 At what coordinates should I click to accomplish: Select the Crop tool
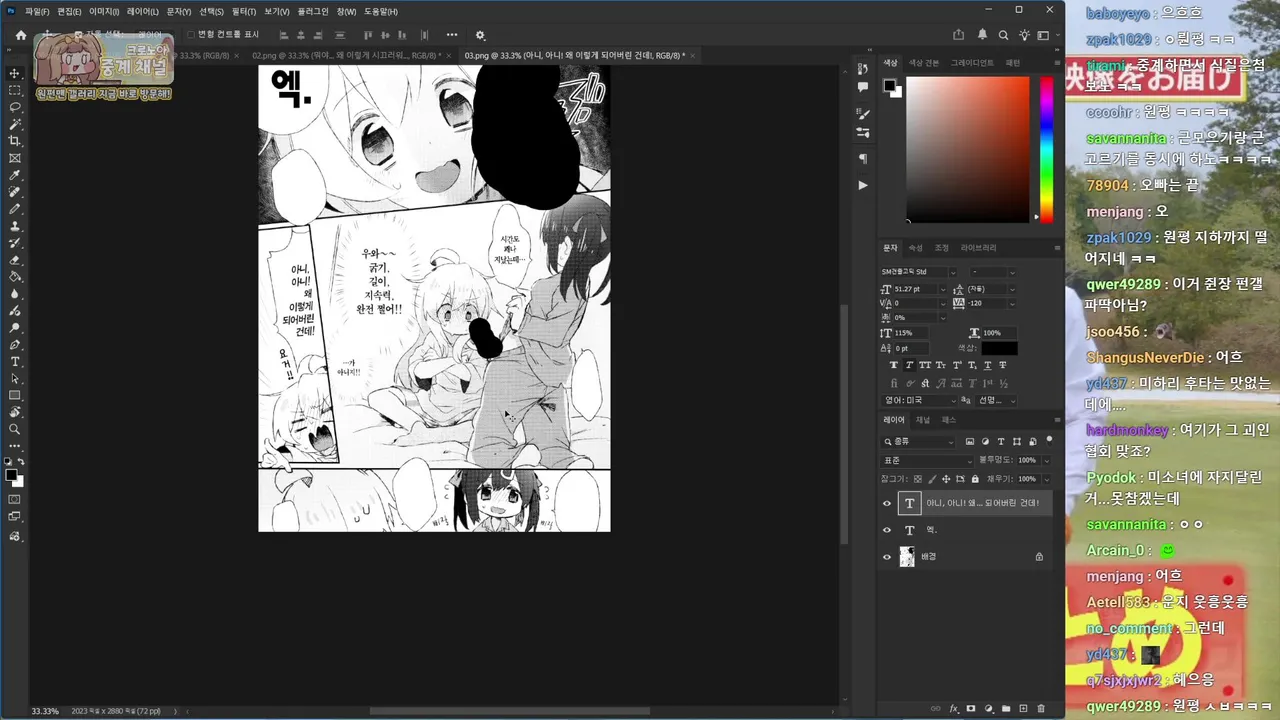coord(15,141)
